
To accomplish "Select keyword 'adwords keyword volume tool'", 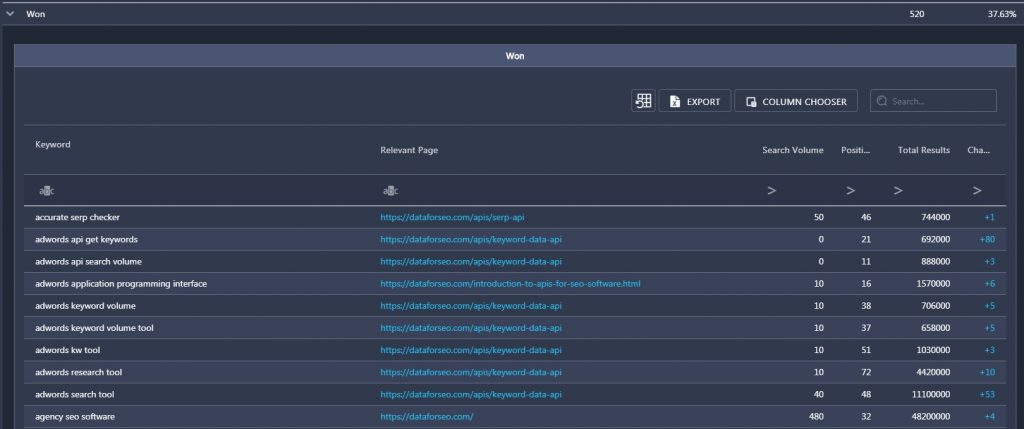I will click(94, 328).
